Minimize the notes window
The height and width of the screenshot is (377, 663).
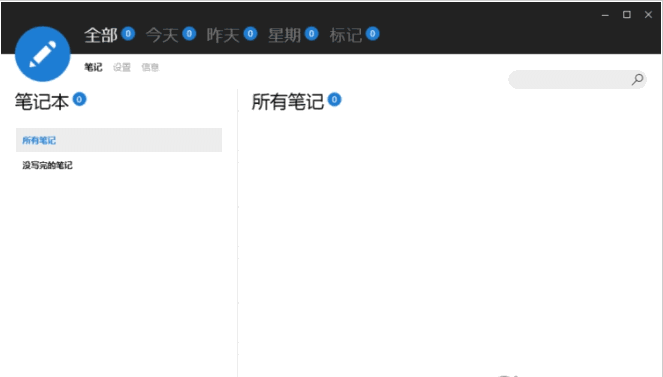pos(605,15)
